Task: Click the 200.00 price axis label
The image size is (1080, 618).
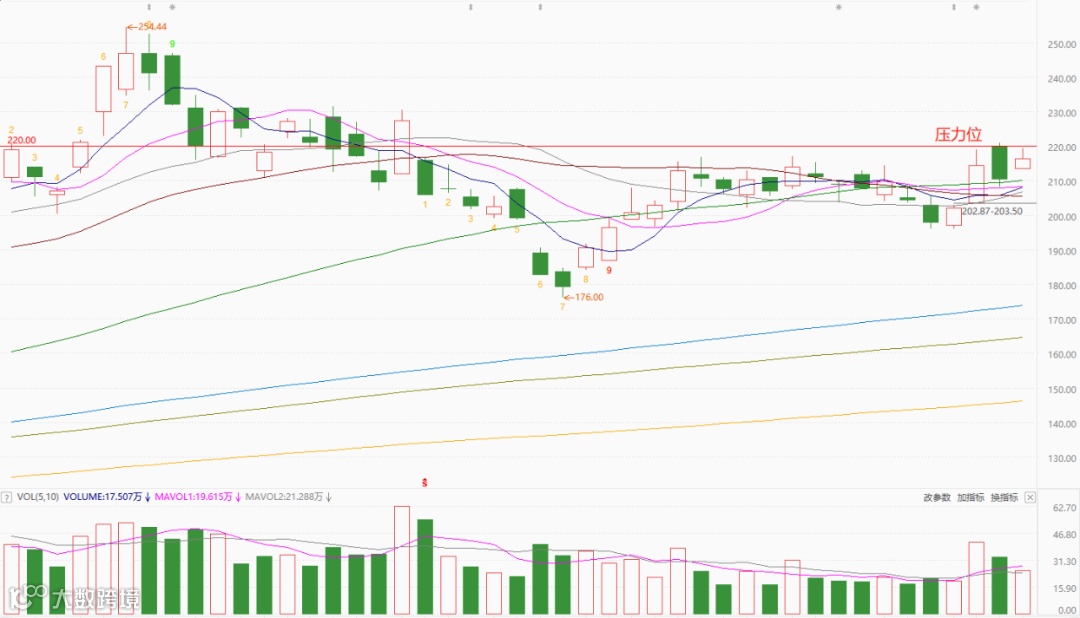Action: pos(1061,216)
